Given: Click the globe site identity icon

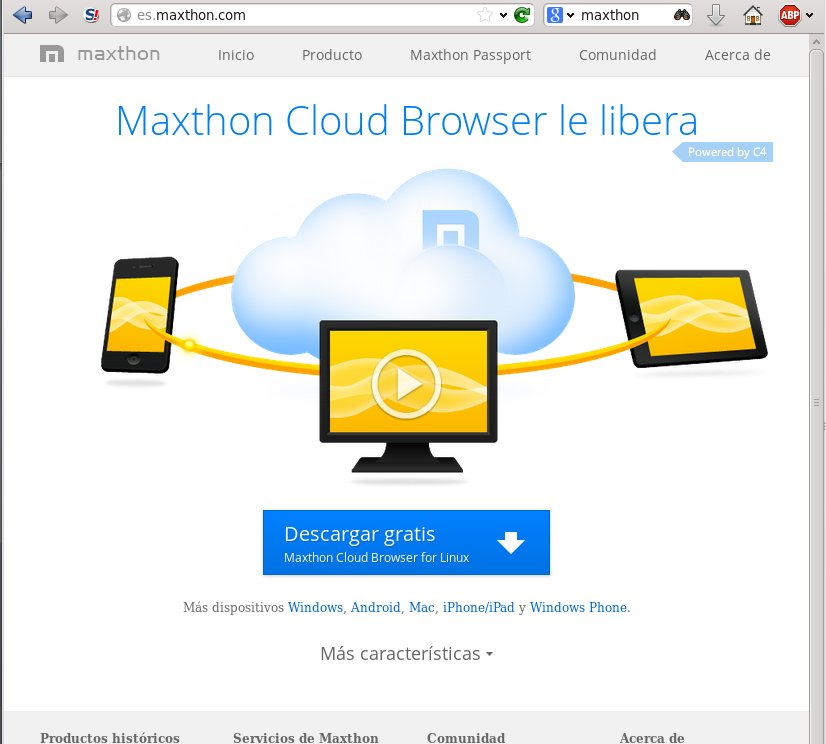Looking at the screenshot, I should point(124,15).
